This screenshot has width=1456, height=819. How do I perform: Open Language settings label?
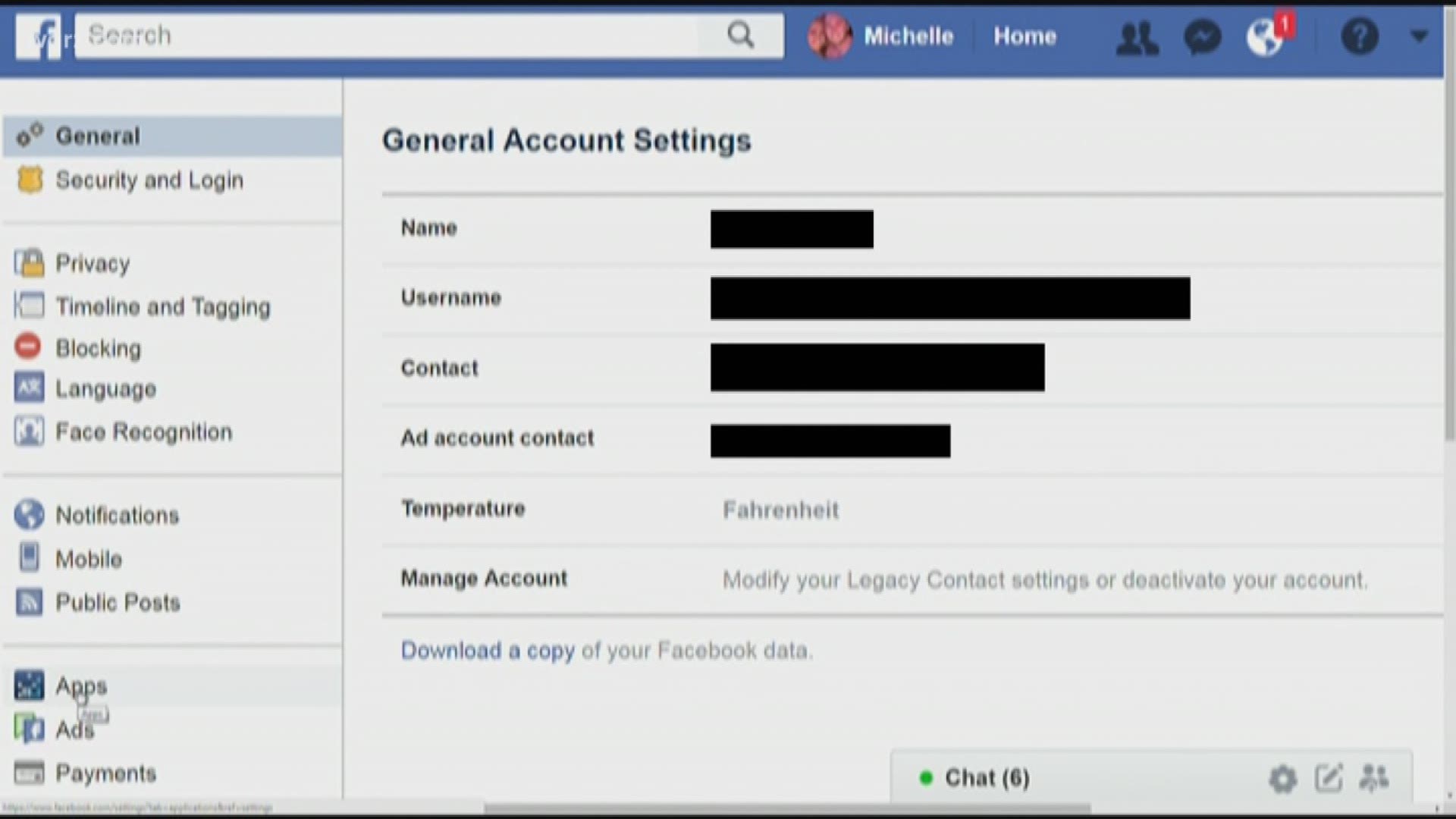click(106, 389)
